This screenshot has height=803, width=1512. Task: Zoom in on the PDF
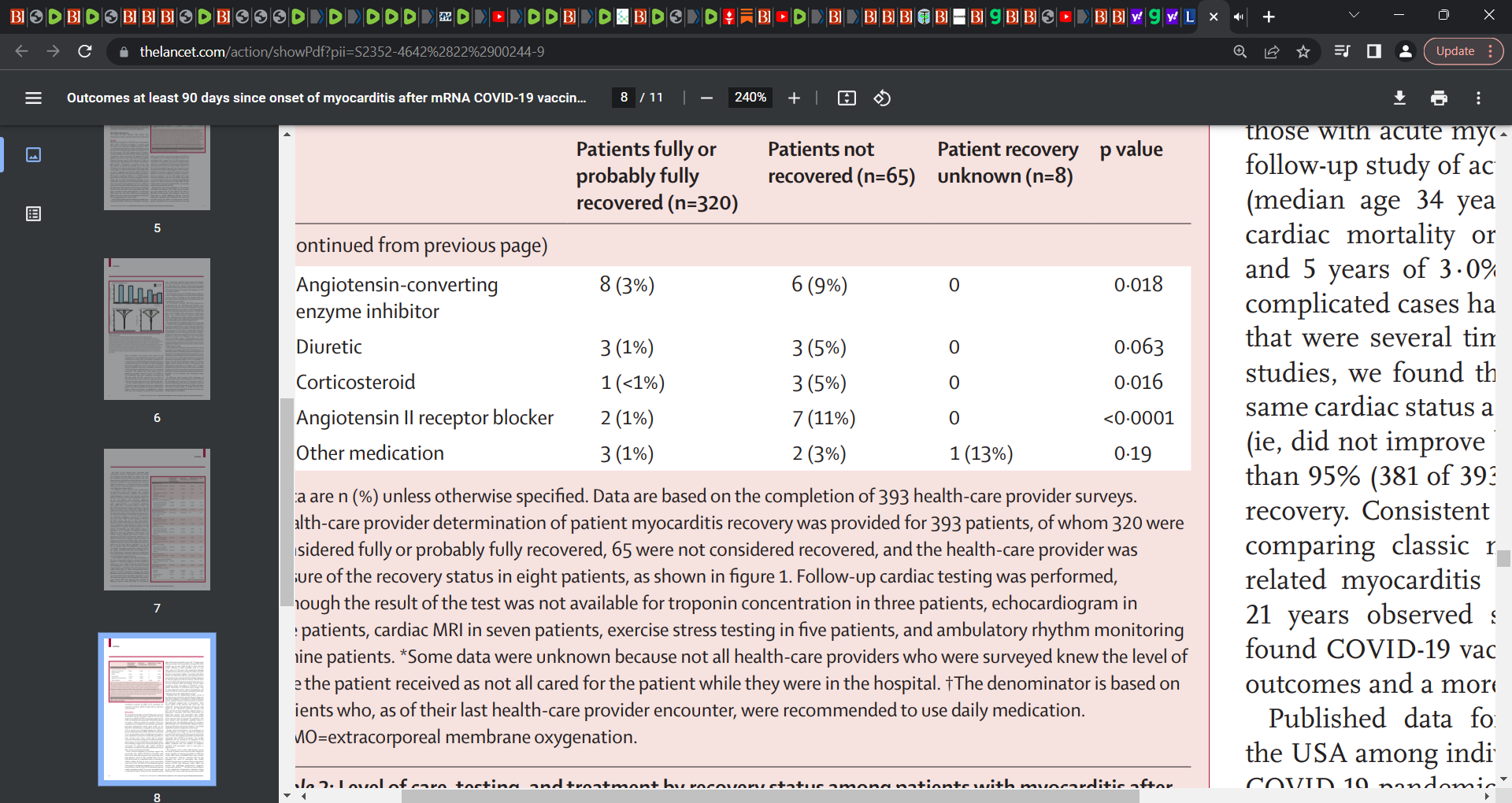point(794,98)
